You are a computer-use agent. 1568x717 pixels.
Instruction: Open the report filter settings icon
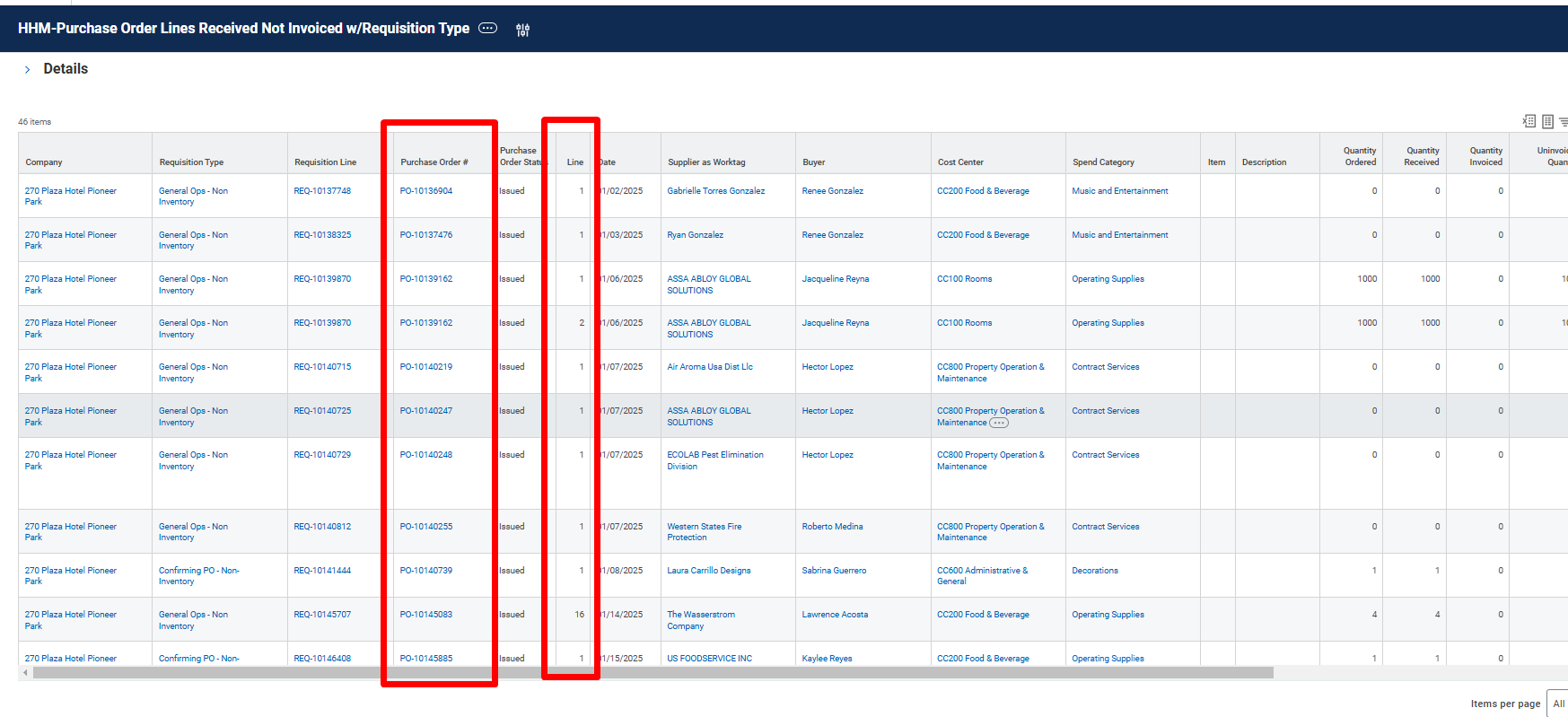[522, 30]
